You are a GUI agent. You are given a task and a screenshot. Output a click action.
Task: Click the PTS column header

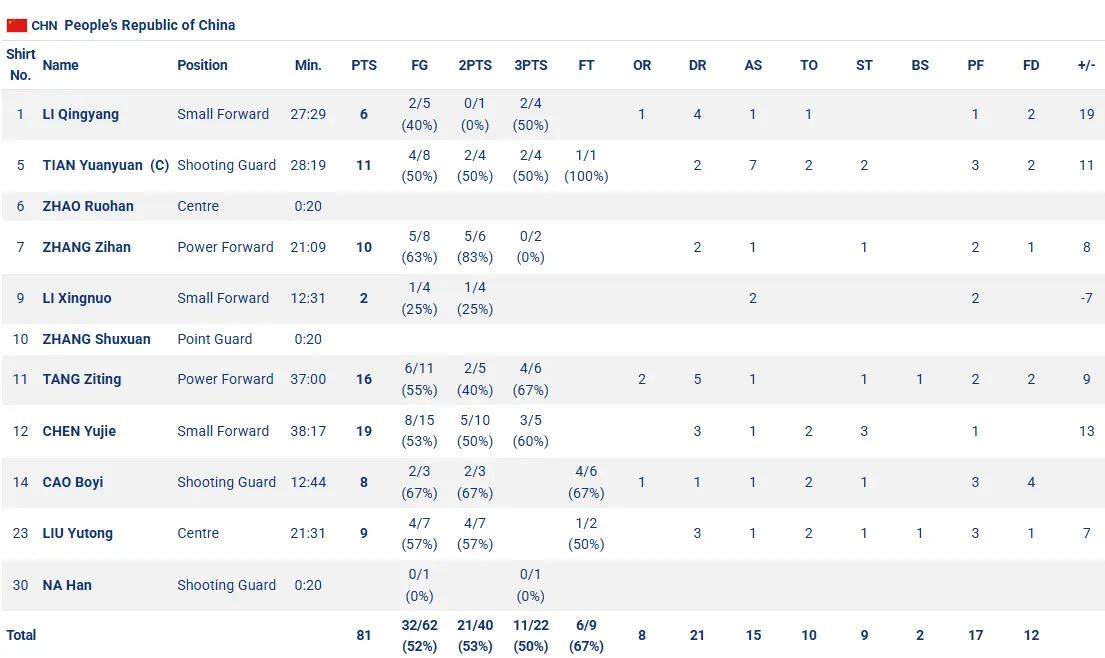(x=364, y=66)
